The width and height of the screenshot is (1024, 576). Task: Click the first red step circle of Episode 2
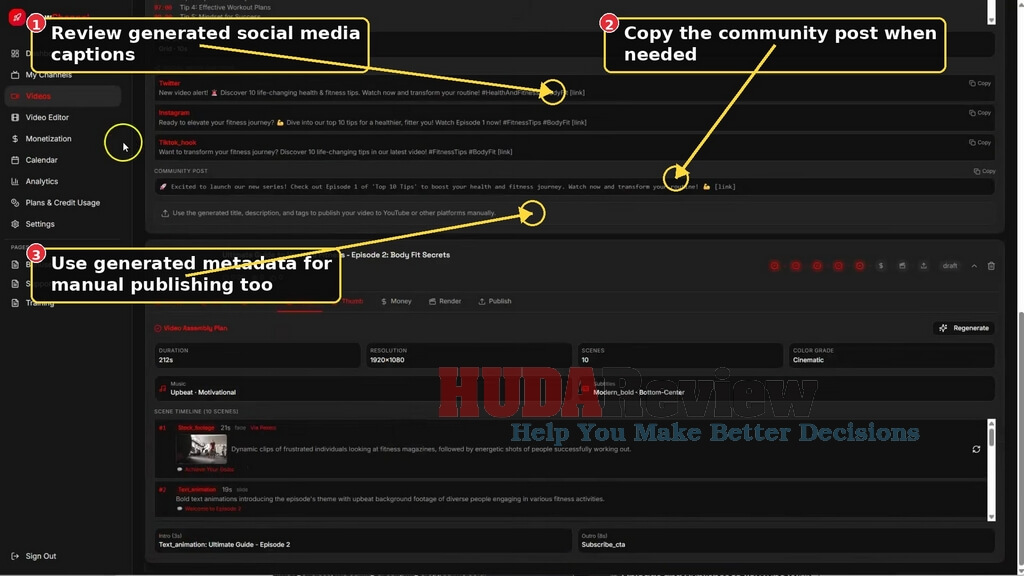point(775,266)
